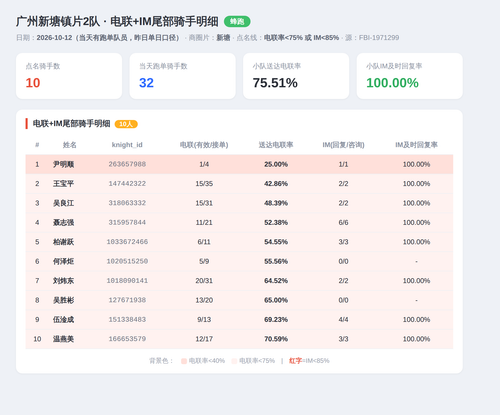Click the orange 10人 count badge
Screen dimensions: 500x415
coord(126,124)
